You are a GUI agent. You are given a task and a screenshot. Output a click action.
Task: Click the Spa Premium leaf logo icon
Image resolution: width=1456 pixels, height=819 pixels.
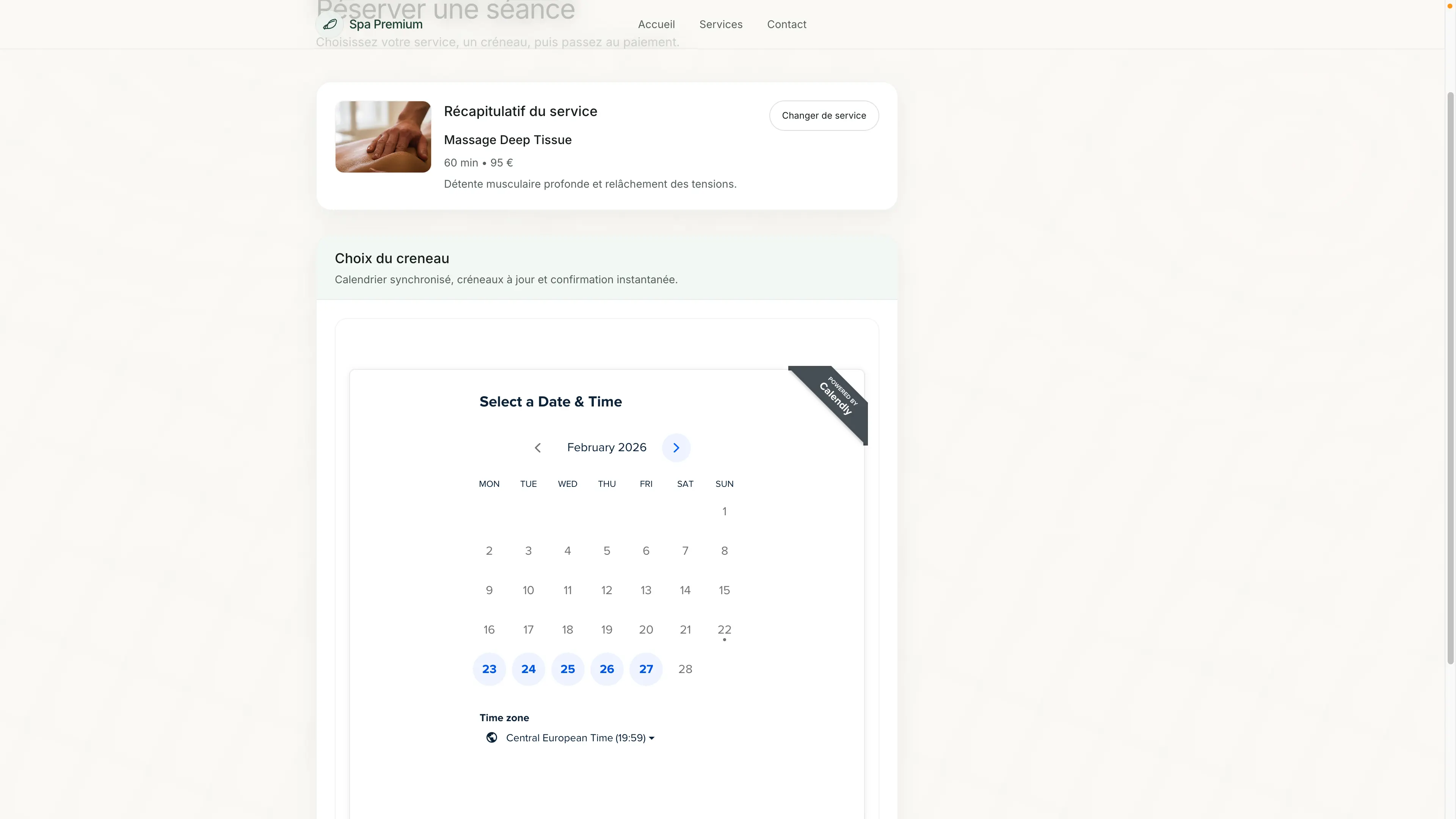(330, 24)
